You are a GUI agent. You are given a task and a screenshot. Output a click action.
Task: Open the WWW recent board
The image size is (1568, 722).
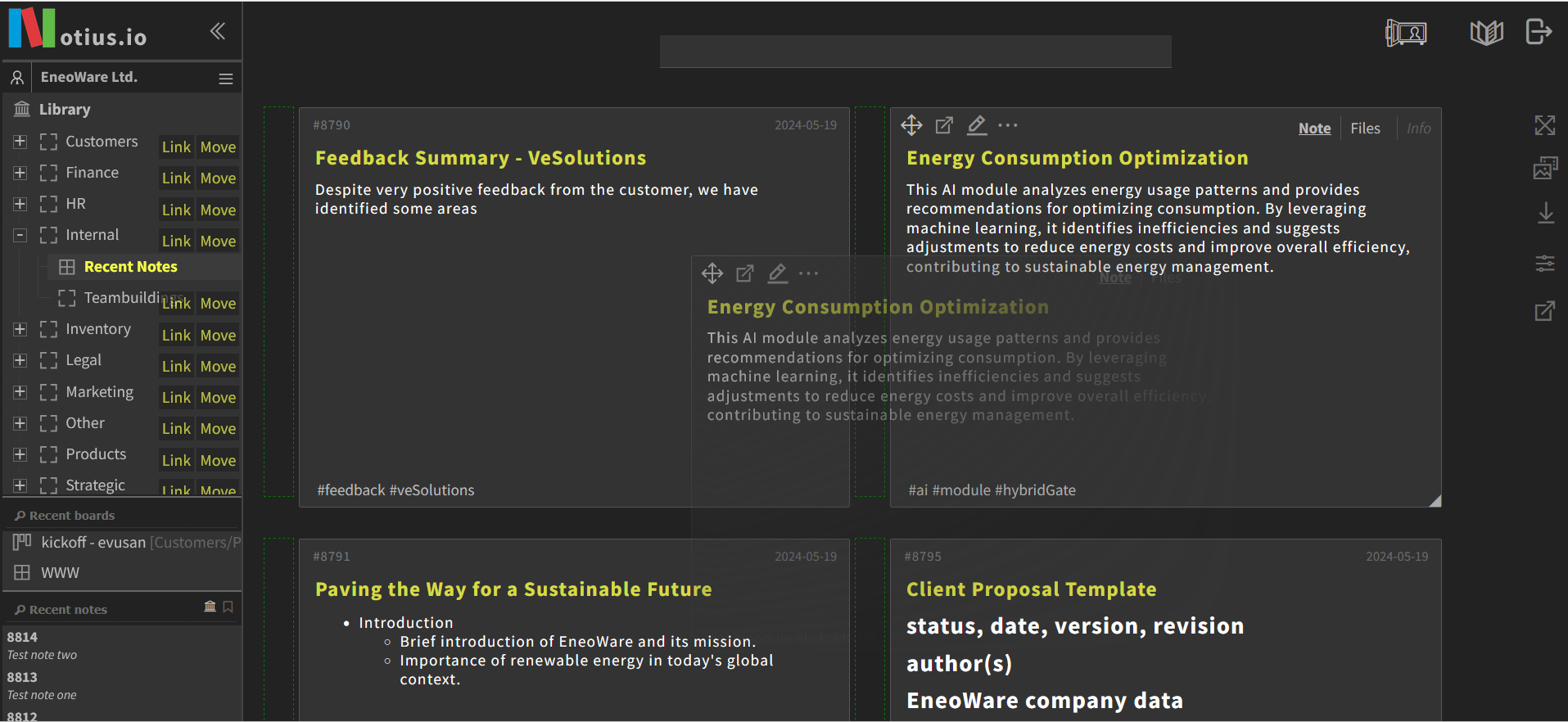(61, 573)
